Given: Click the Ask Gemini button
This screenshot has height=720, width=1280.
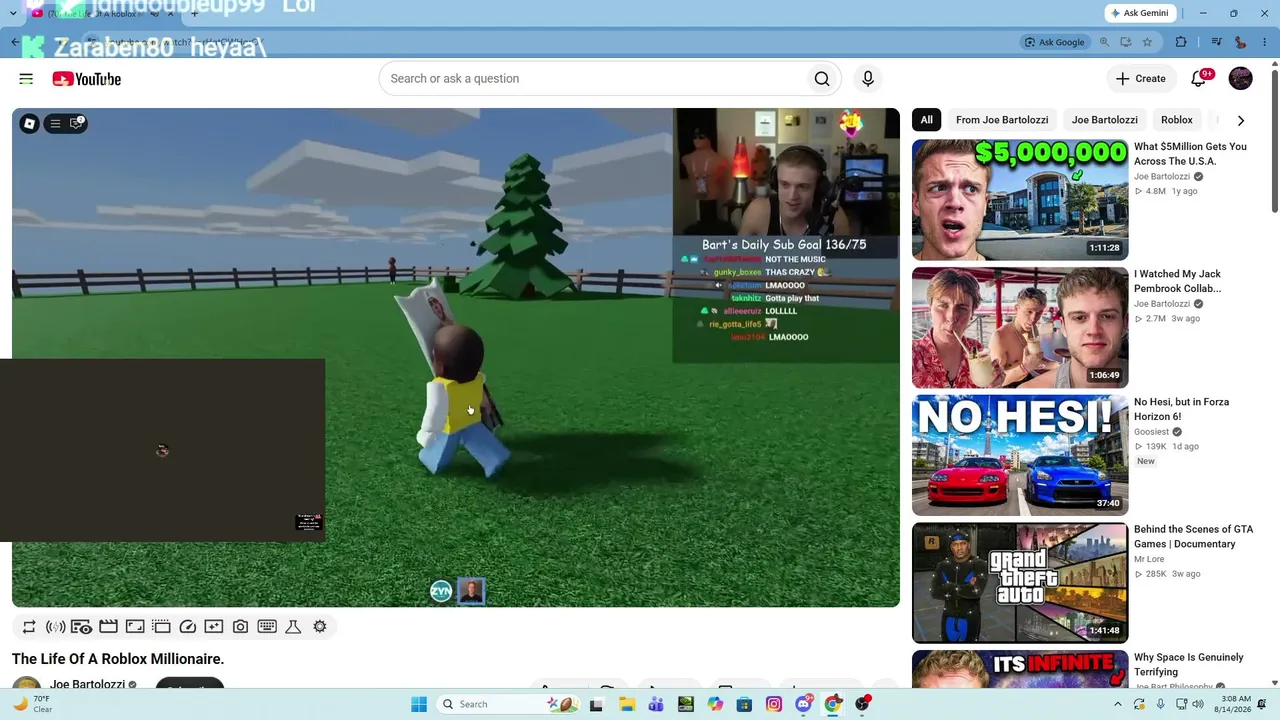Looking at the screenshot, I should point(1138,13).
